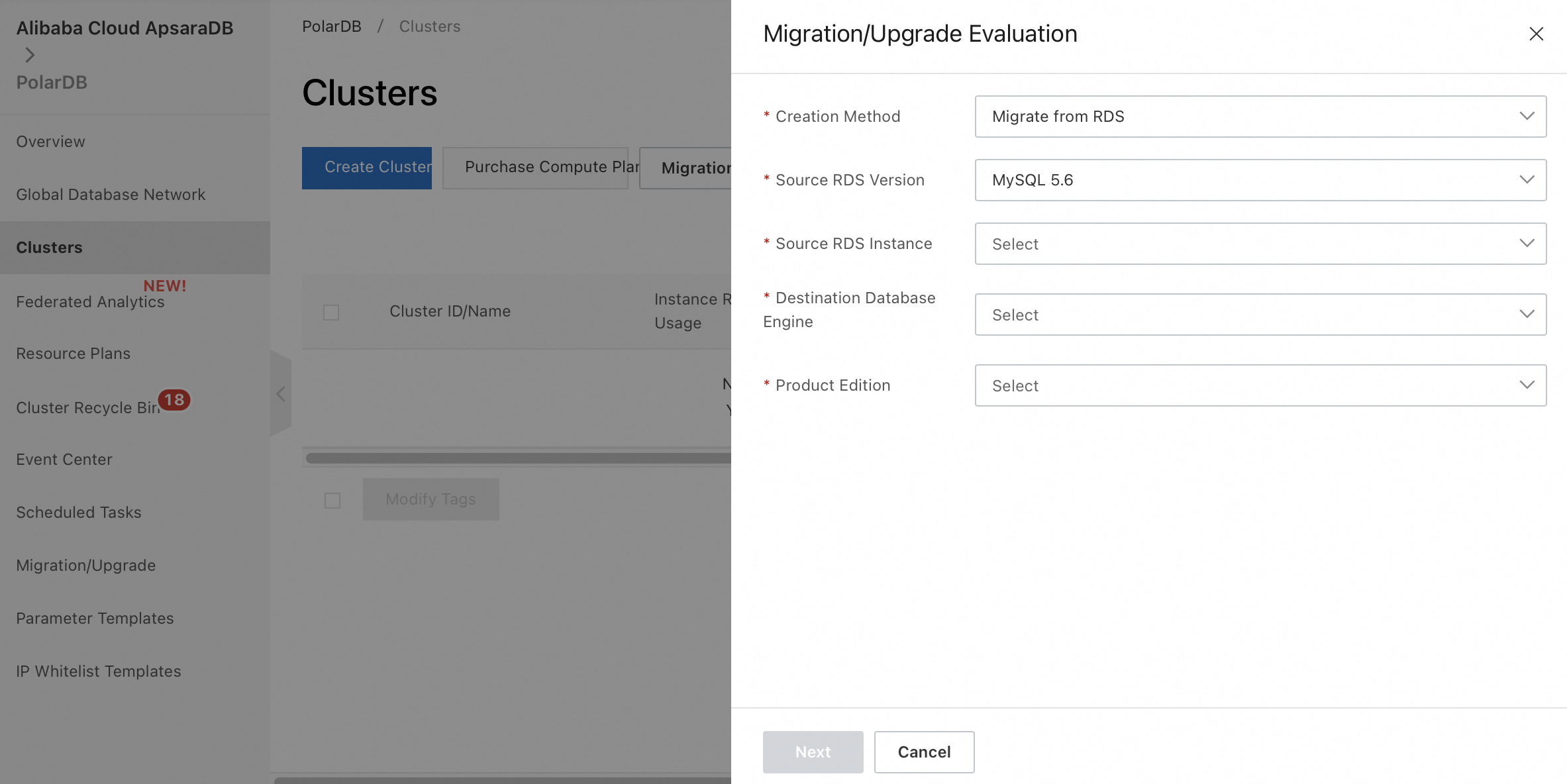Click the 18 badge on Cluster Recycle Bin
The height and width of the screenshot is (784, 1567).
[x=174, y=400]
